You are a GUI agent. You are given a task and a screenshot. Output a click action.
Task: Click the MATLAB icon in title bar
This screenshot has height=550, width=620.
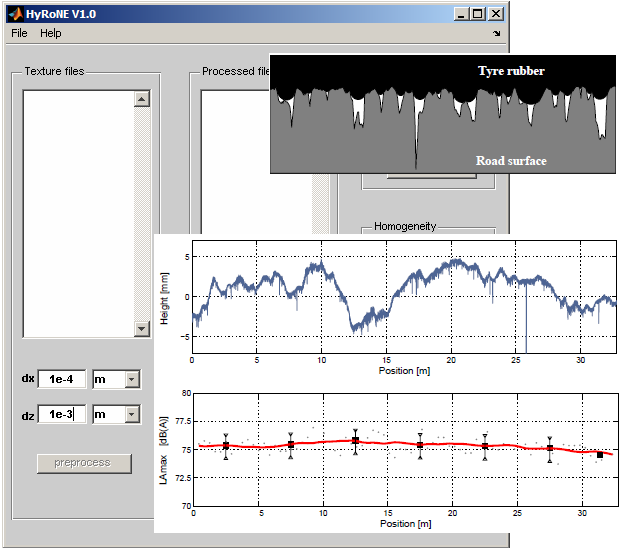[15, 14]
